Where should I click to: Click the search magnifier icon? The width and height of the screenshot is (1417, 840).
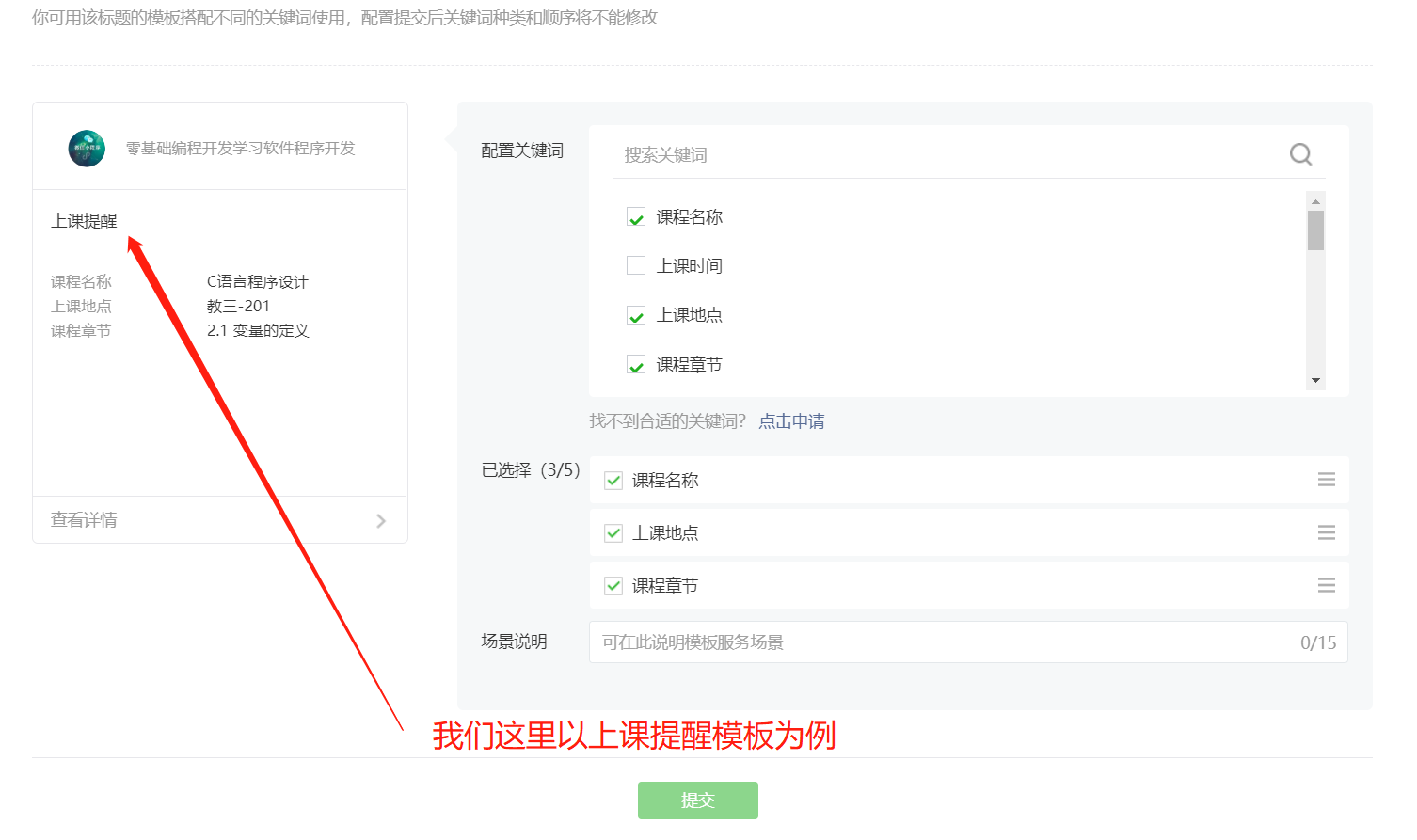1300,154
